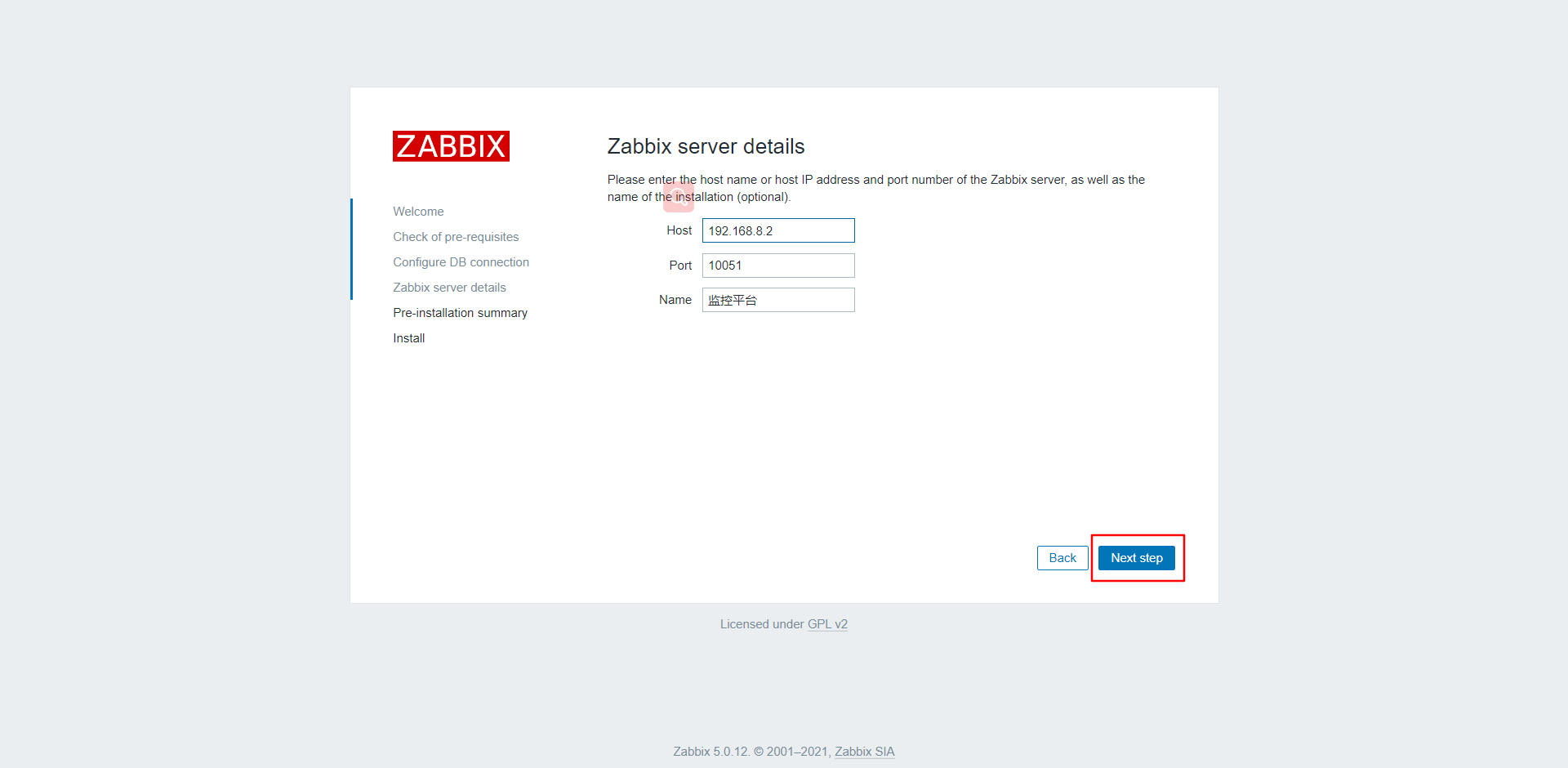Click the Licensed under text
The image size is (1568, 768).
762,624
